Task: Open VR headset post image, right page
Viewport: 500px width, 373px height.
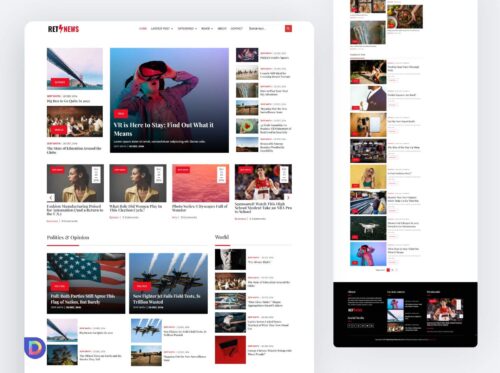Action: coord(368,254)
